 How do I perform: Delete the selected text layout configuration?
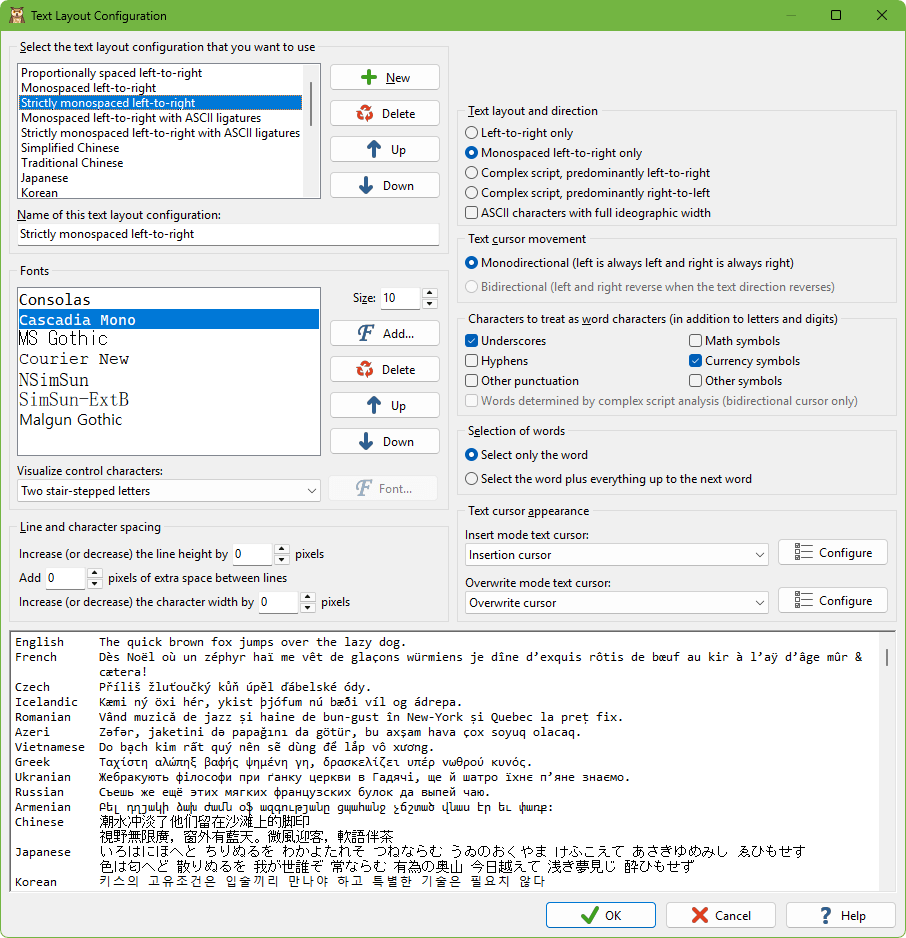(385, 114)
